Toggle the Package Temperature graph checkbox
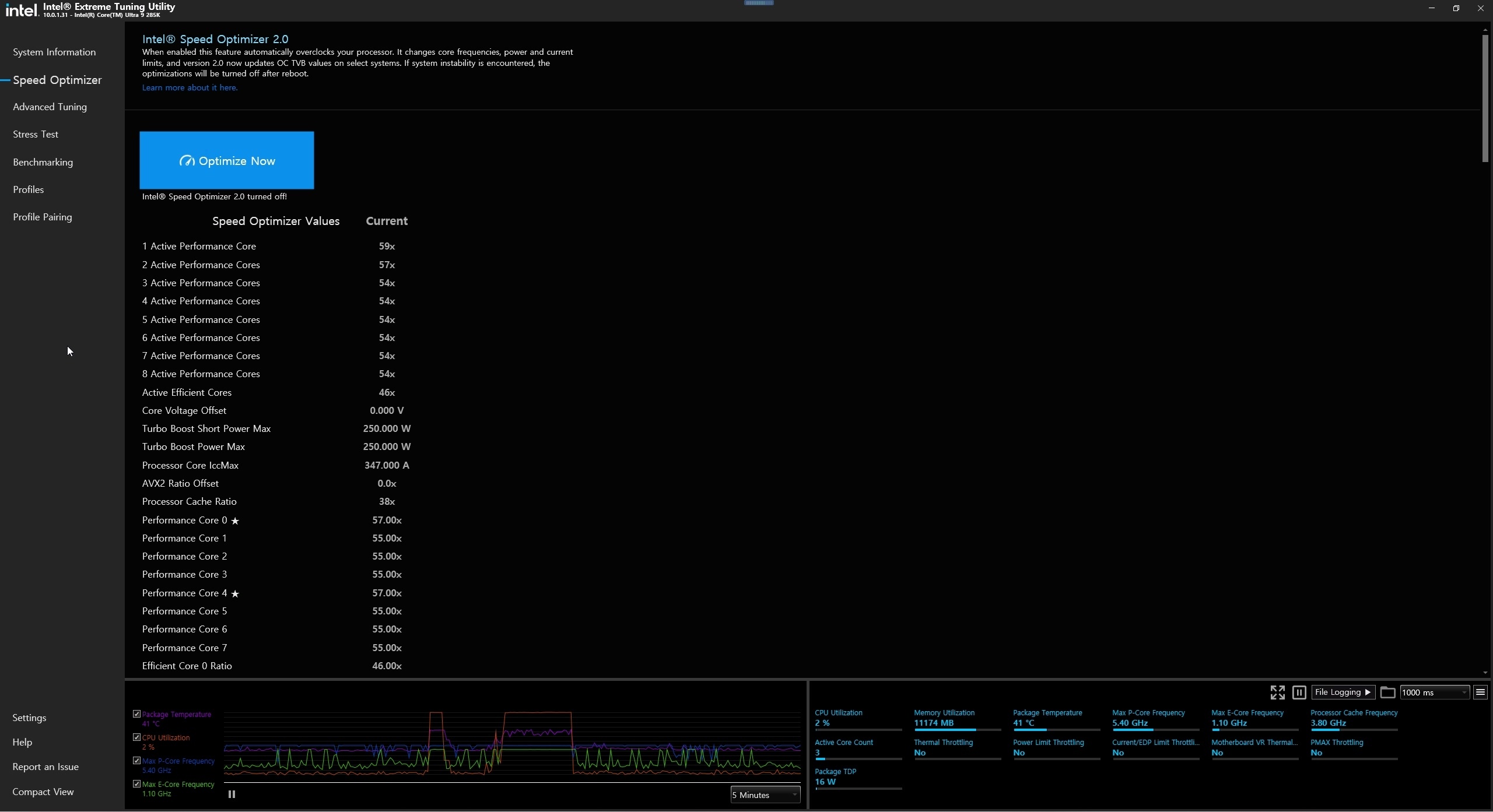Viewport: 1493px width, 812px height. point(136,713)
